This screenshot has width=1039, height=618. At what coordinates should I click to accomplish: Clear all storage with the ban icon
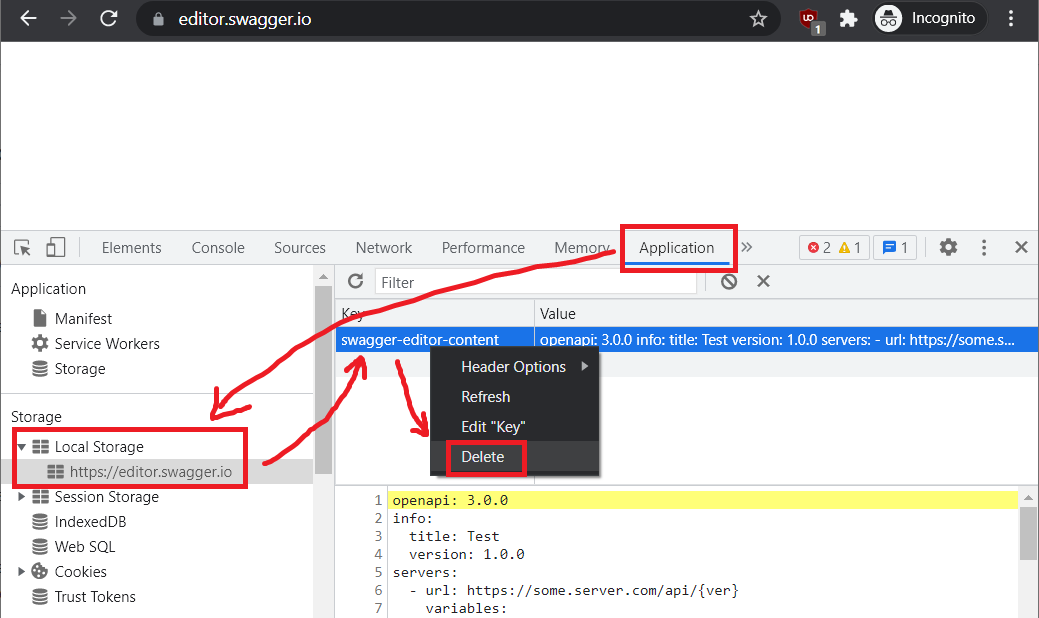click(x=728, y=281)
